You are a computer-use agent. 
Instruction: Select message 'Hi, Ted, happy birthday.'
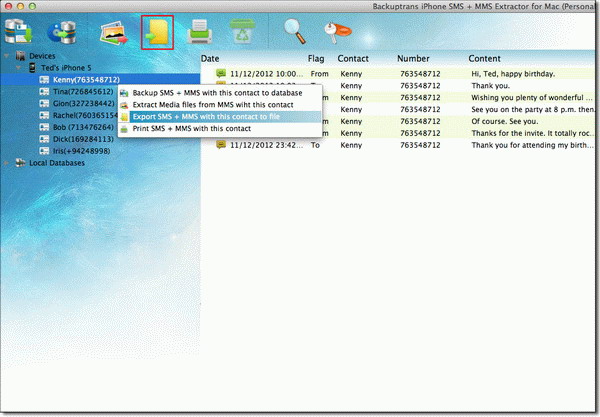pyautogui.click(x=513, y=74)
